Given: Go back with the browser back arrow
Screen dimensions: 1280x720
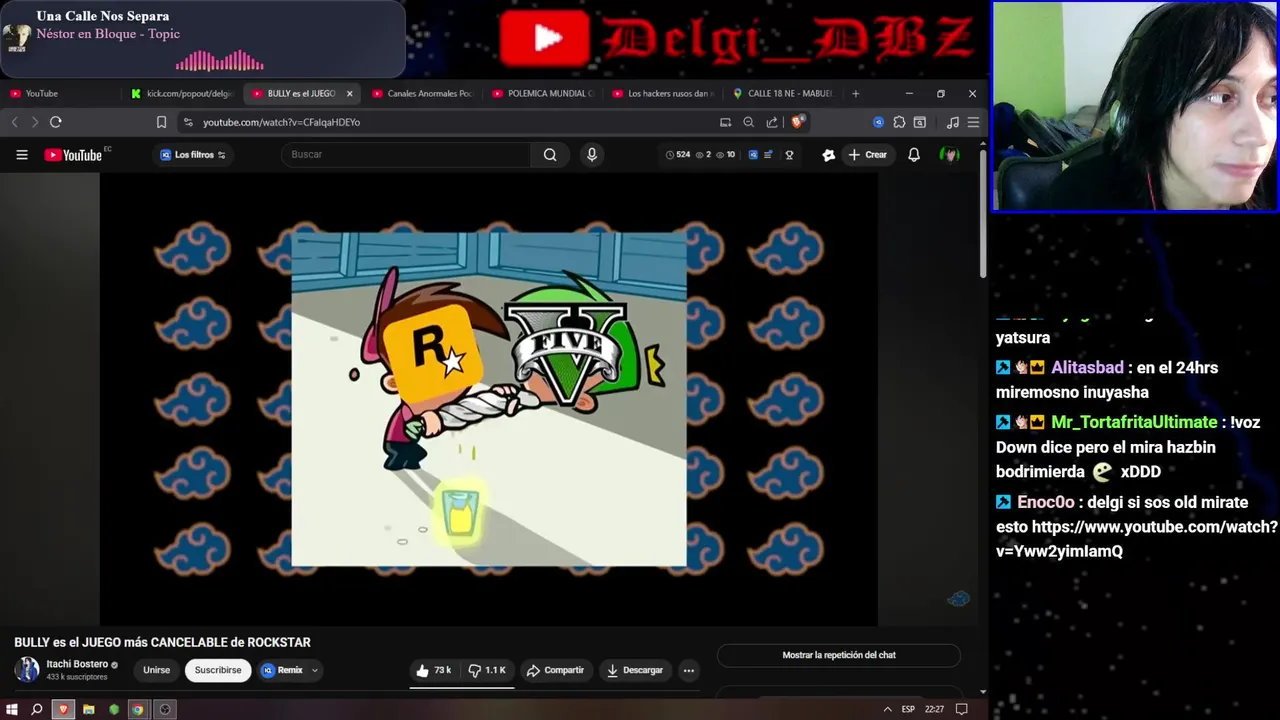Looking at the screenshot, I should [x=15, y=122].
